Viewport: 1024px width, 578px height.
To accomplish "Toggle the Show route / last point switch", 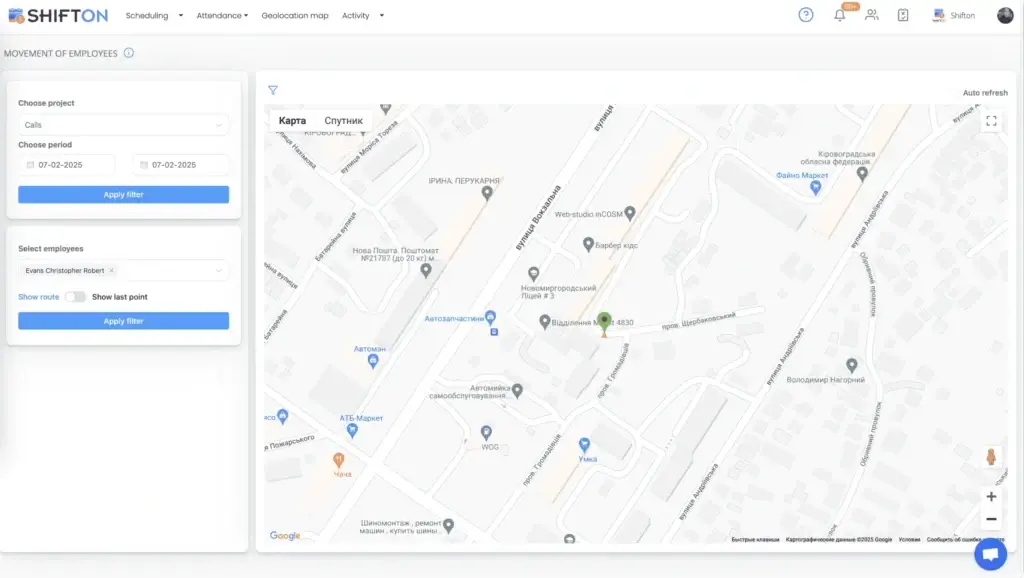I will tap(75, 297).
